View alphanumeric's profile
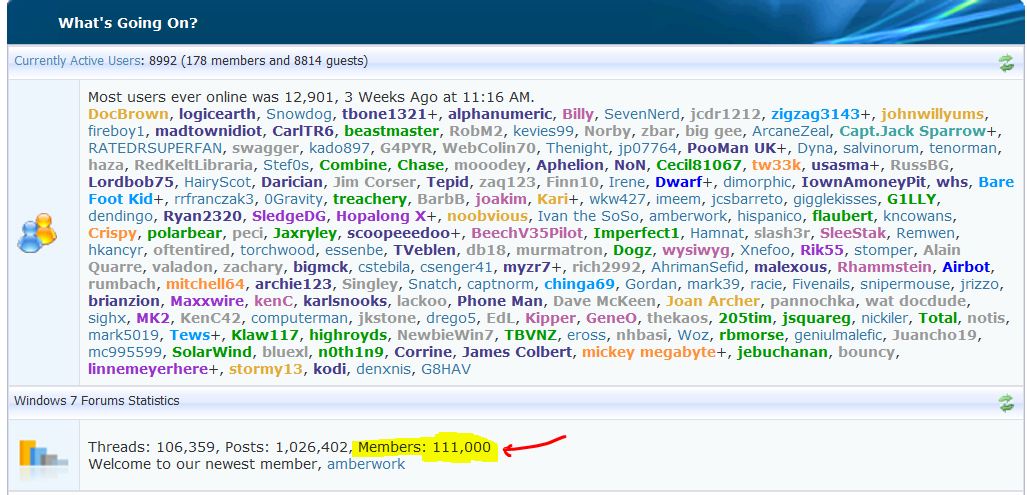 (x=500, y=114)
